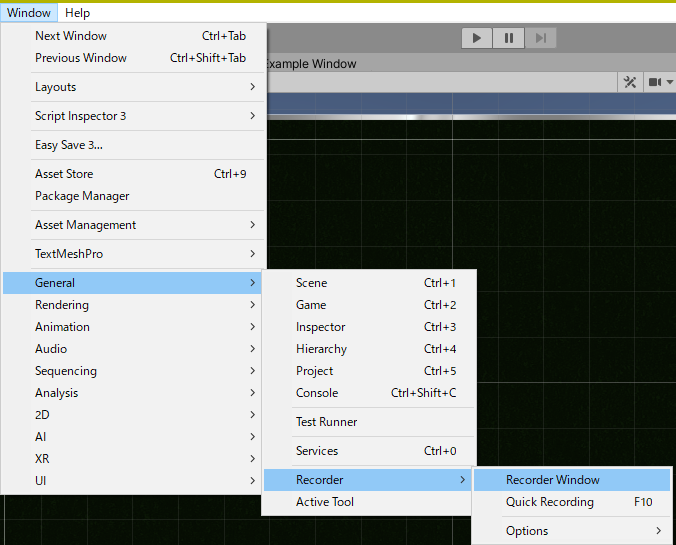
Task: Open the Project window entry
Action: pyautogui.click(x=369, y=371)
